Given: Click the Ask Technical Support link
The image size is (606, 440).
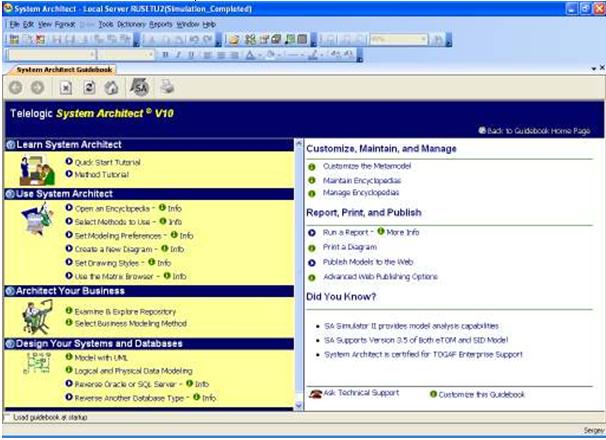Looking at the screenshot, I should (361, 393).
